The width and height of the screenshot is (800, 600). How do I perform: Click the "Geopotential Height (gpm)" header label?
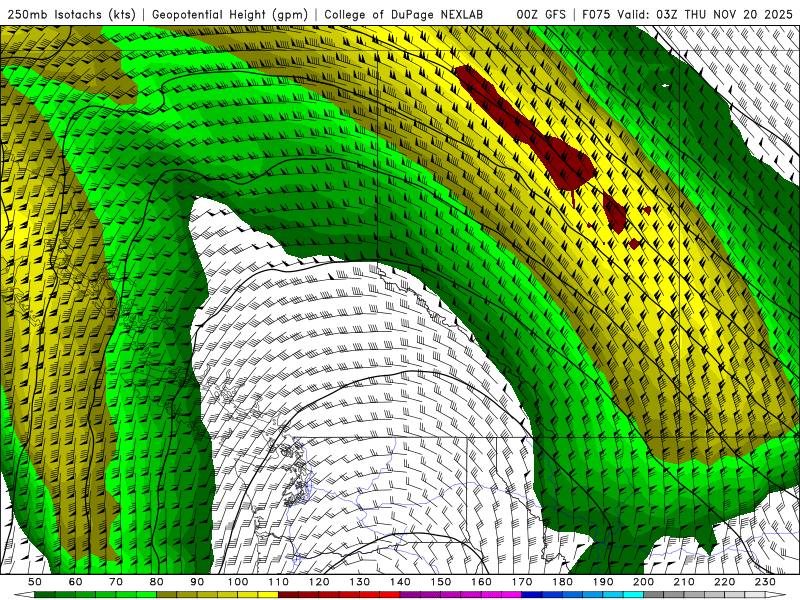pos(230,14)
